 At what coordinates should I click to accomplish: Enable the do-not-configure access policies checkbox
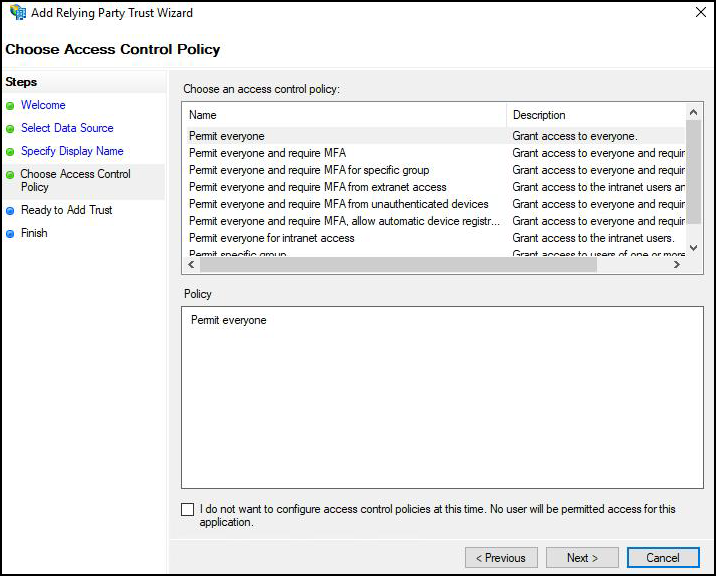188,509
